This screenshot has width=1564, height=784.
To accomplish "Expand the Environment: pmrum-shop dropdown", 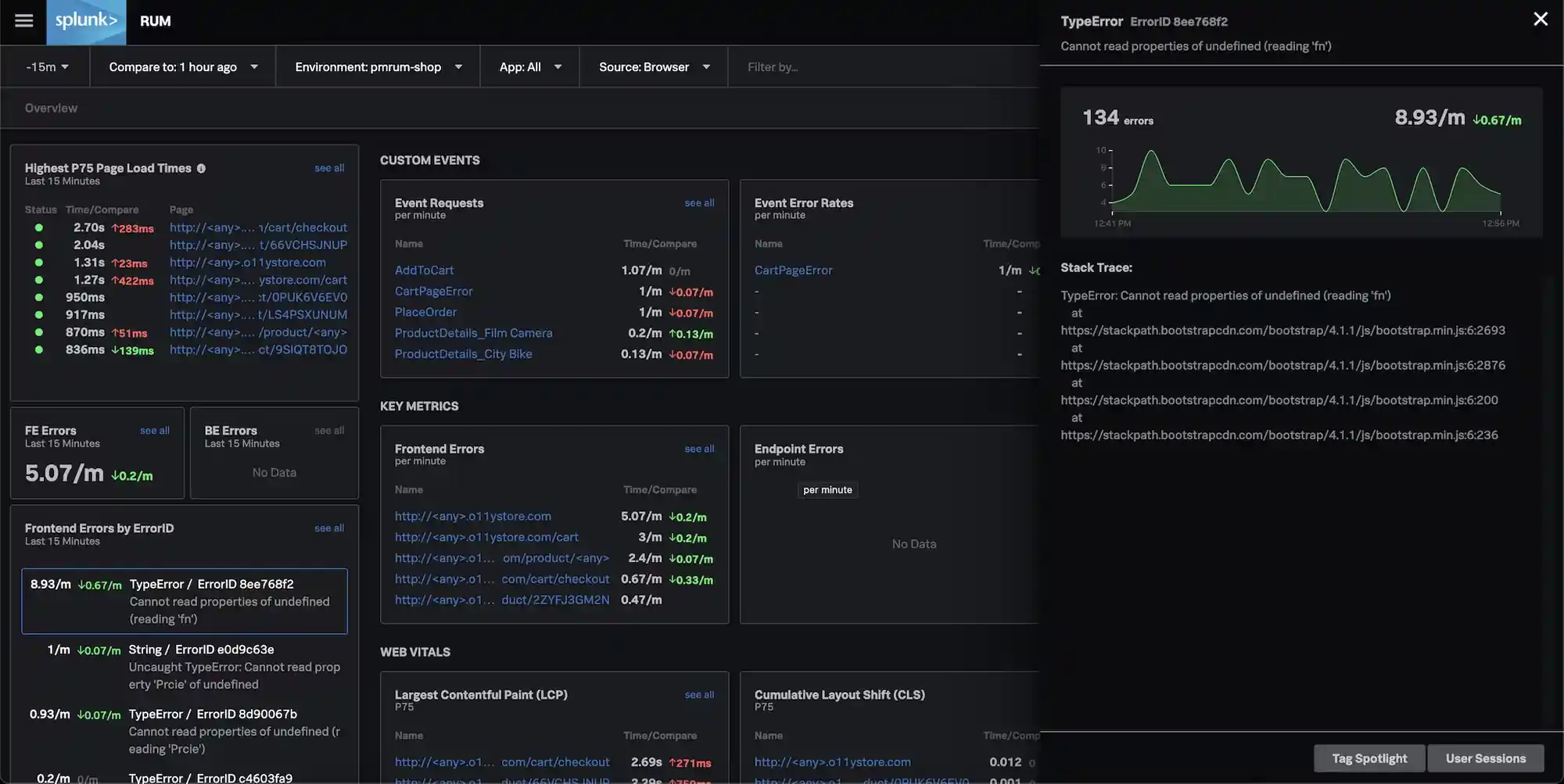I will pos(378,67).
